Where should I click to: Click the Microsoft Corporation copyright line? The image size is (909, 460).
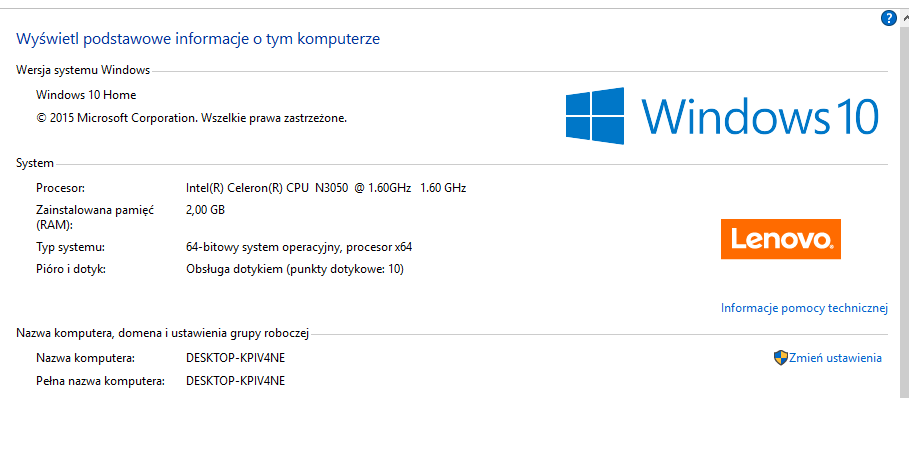click(x=191, y=118)
